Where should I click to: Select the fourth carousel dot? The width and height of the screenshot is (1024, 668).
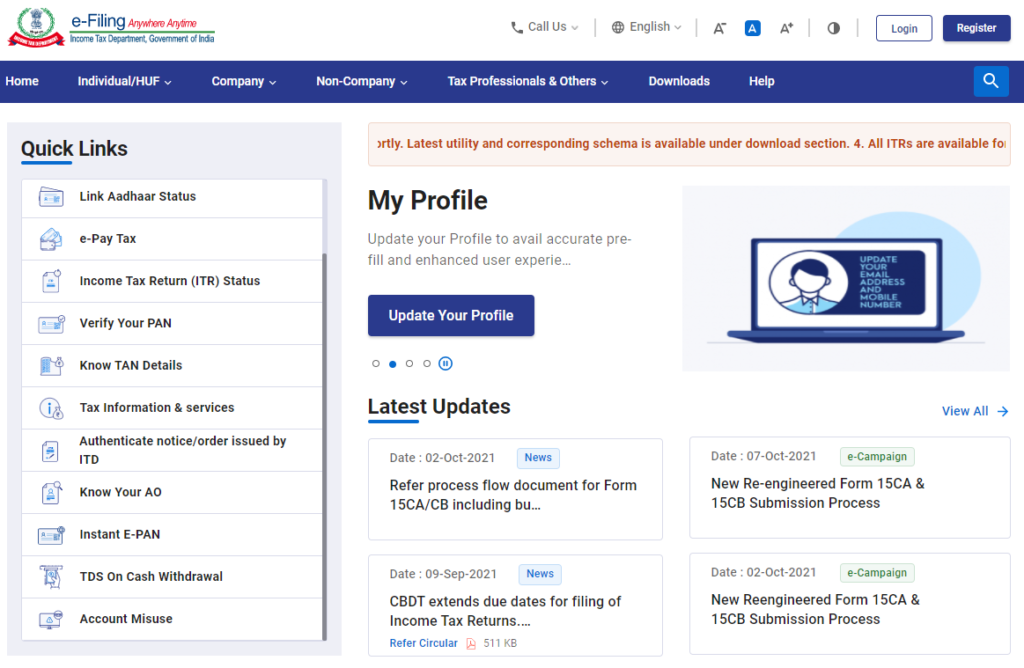[x=427, y=363]
